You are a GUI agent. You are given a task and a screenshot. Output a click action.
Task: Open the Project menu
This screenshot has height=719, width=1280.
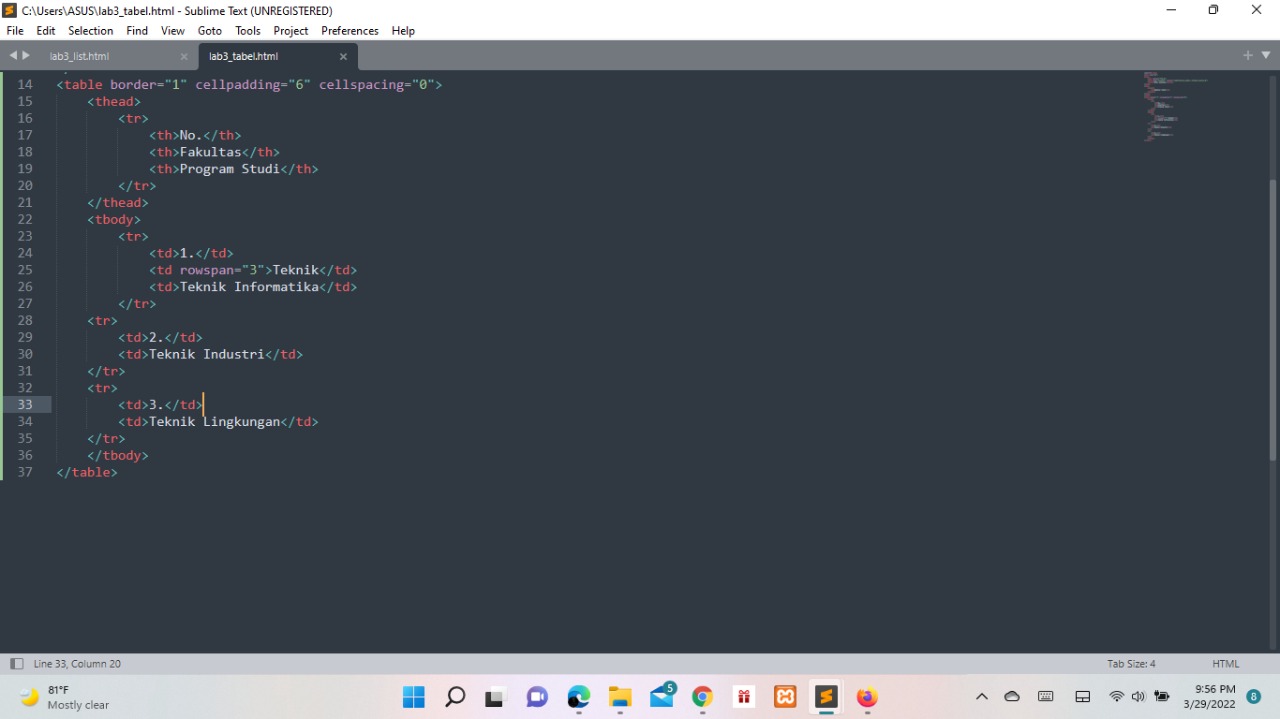tap(291, 31)
